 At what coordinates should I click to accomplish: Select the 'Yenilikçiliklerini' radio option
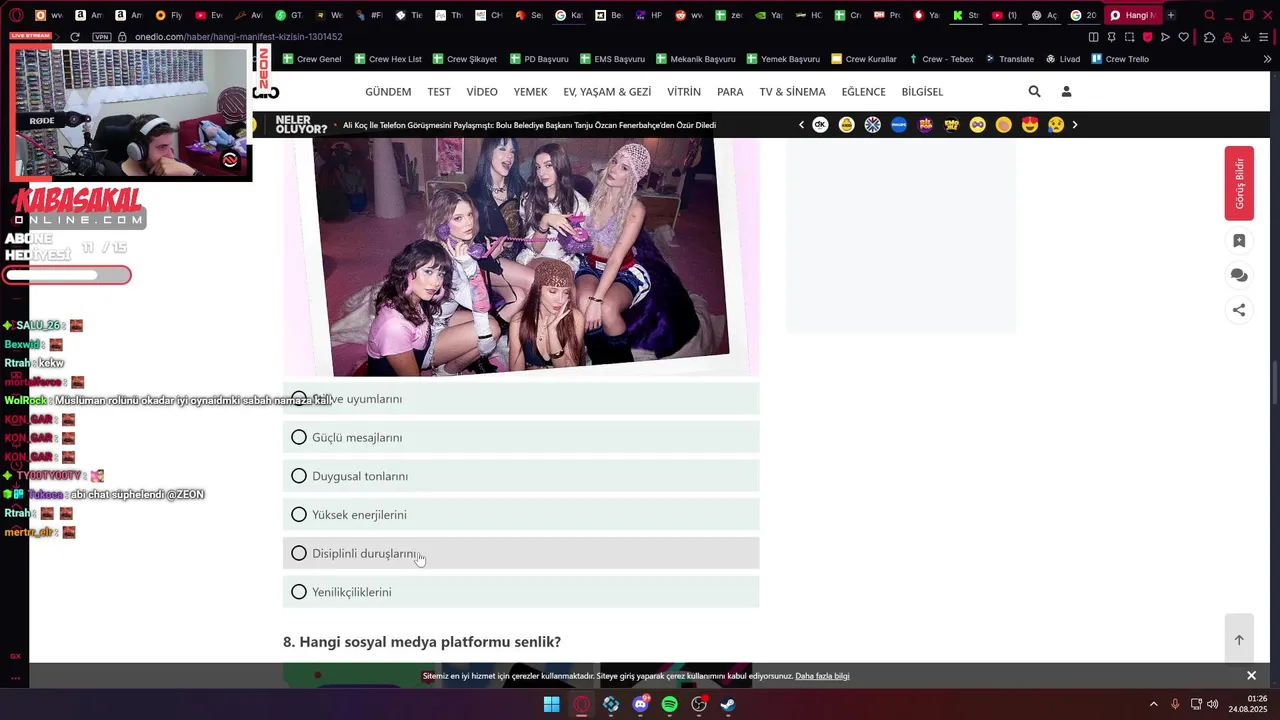coord(521,592)
